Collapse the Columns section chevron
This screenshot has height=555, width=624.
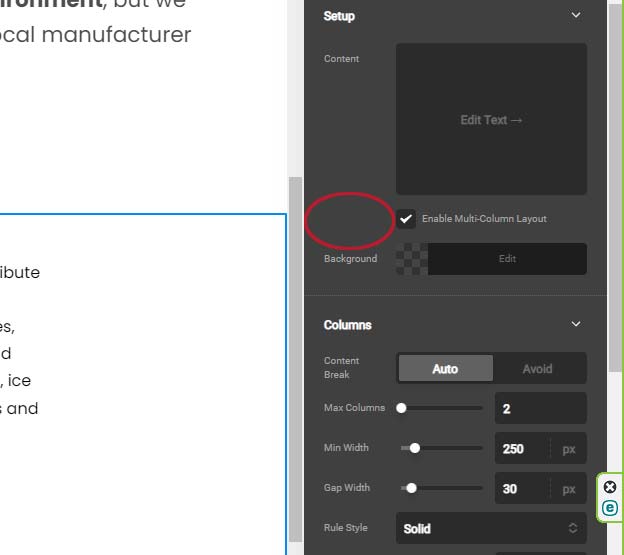click(575, 325)
